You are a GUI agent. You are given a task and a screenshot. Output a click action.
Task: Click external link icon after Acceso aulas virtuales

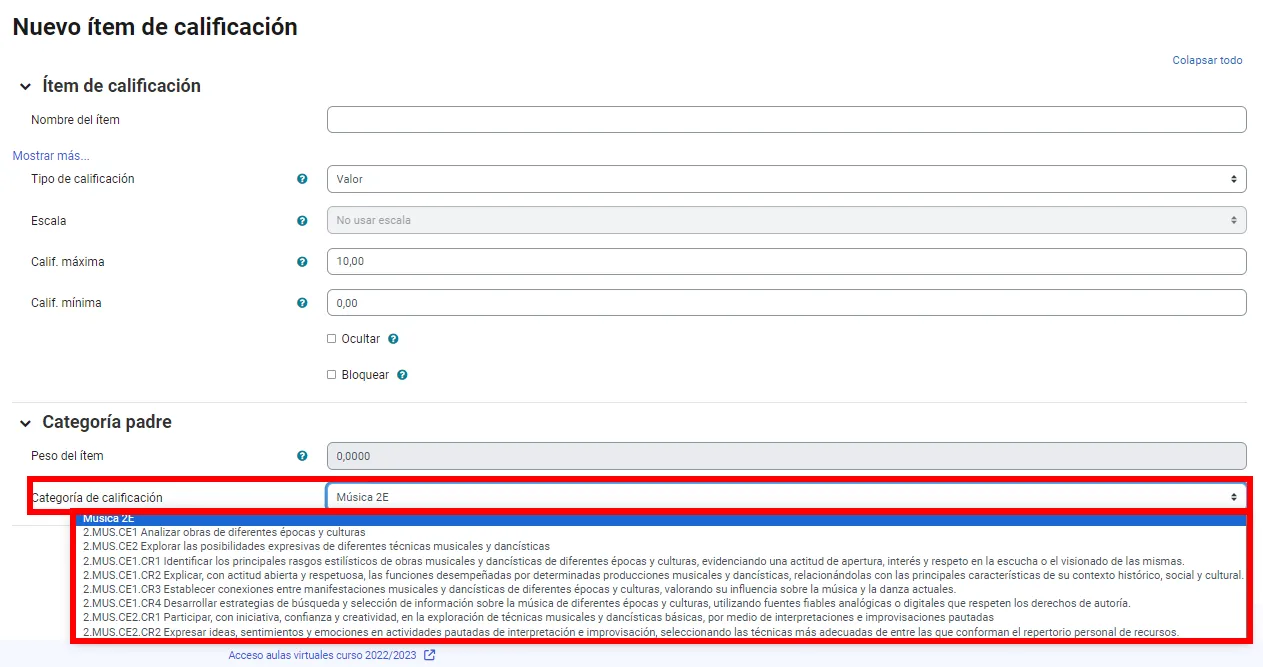(x=430, y=655)
